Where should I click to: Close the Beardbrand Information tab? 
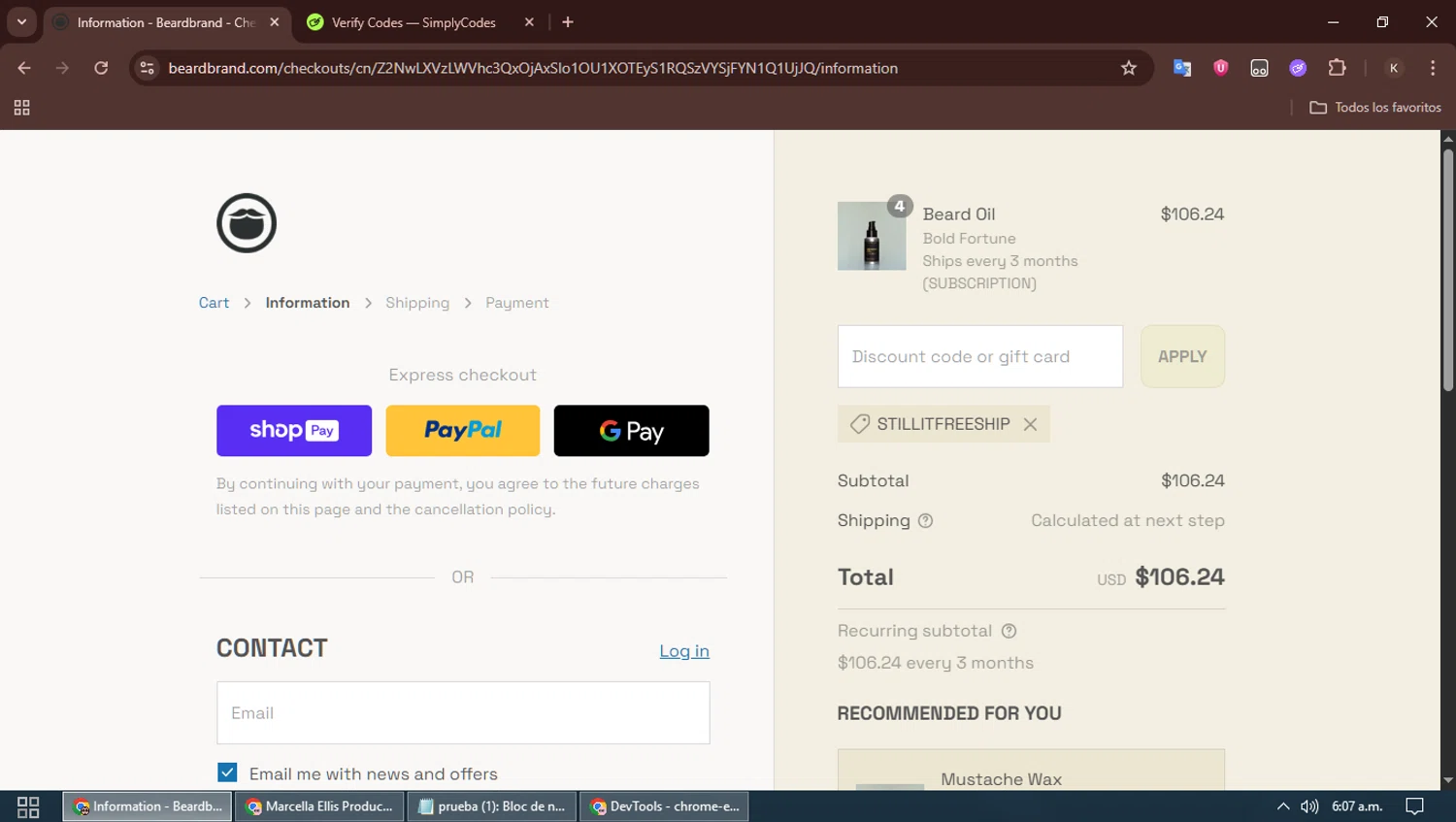pos(275,21)
